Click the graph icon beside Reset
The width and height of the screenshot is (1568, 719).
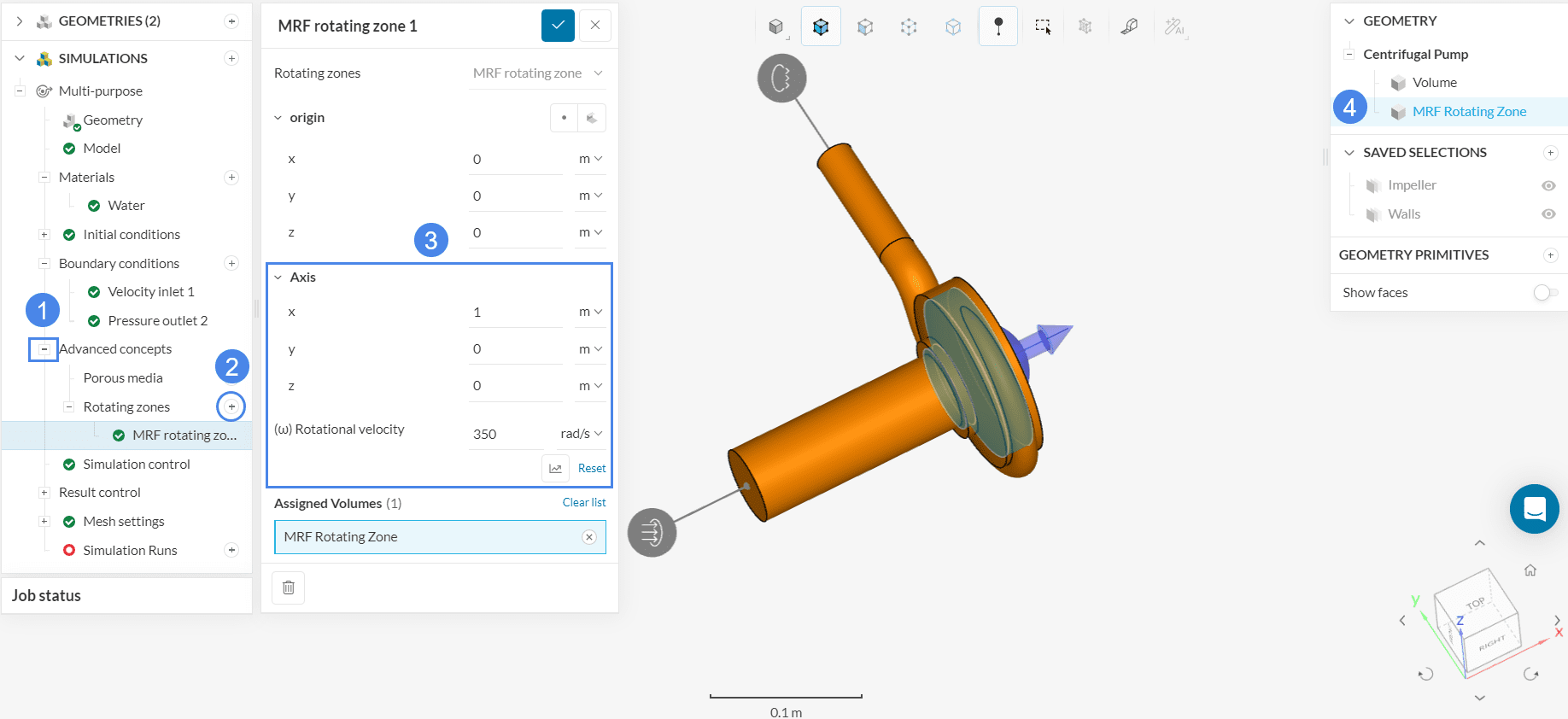(555, 468)
